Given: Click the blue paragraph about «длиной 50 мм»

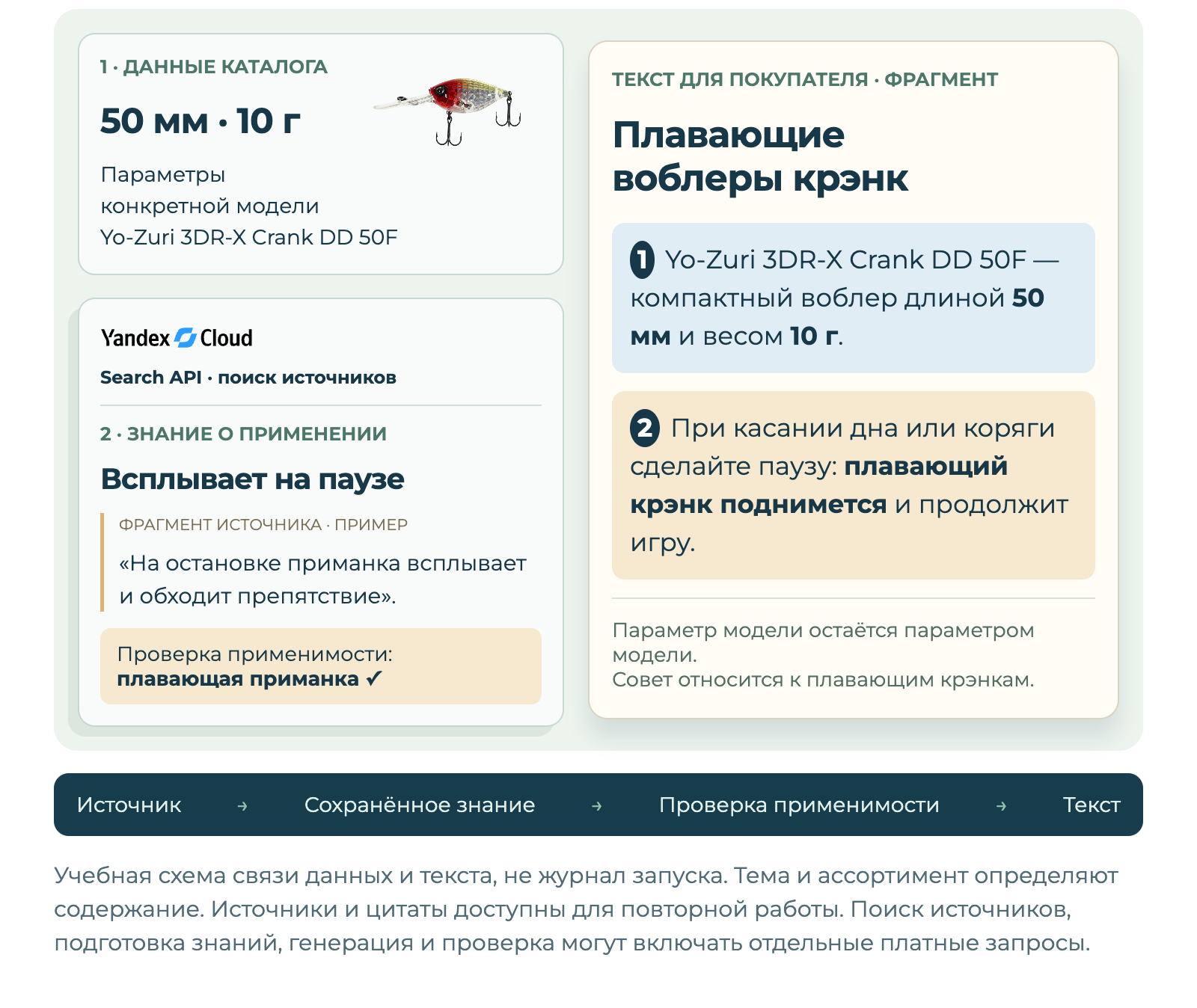Looking at the screenshot, I should click(x=854, y=298).
